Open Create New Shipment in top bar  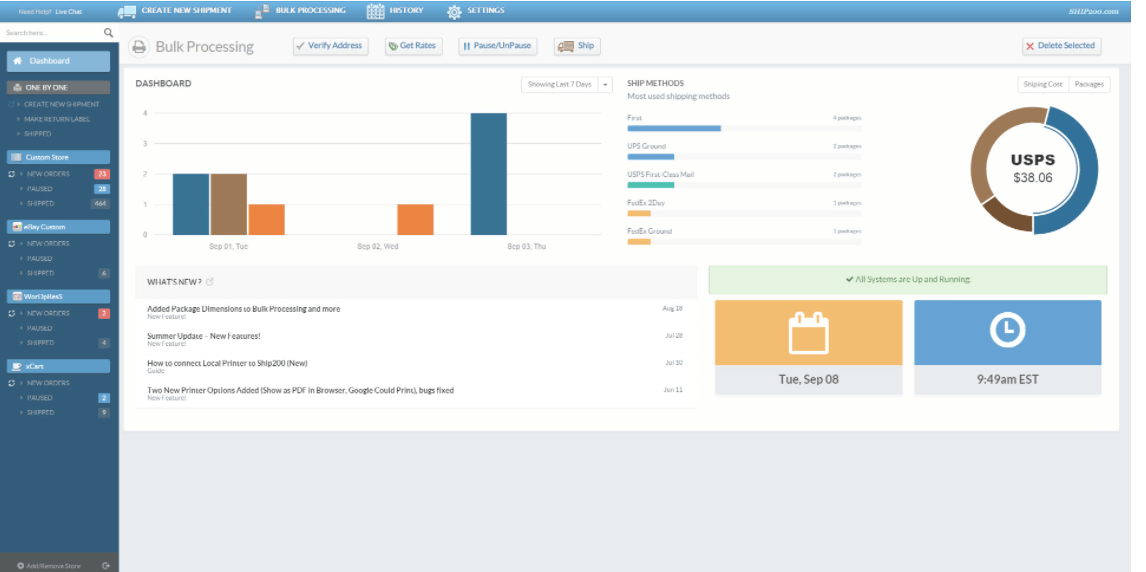(x=174, y=11)
